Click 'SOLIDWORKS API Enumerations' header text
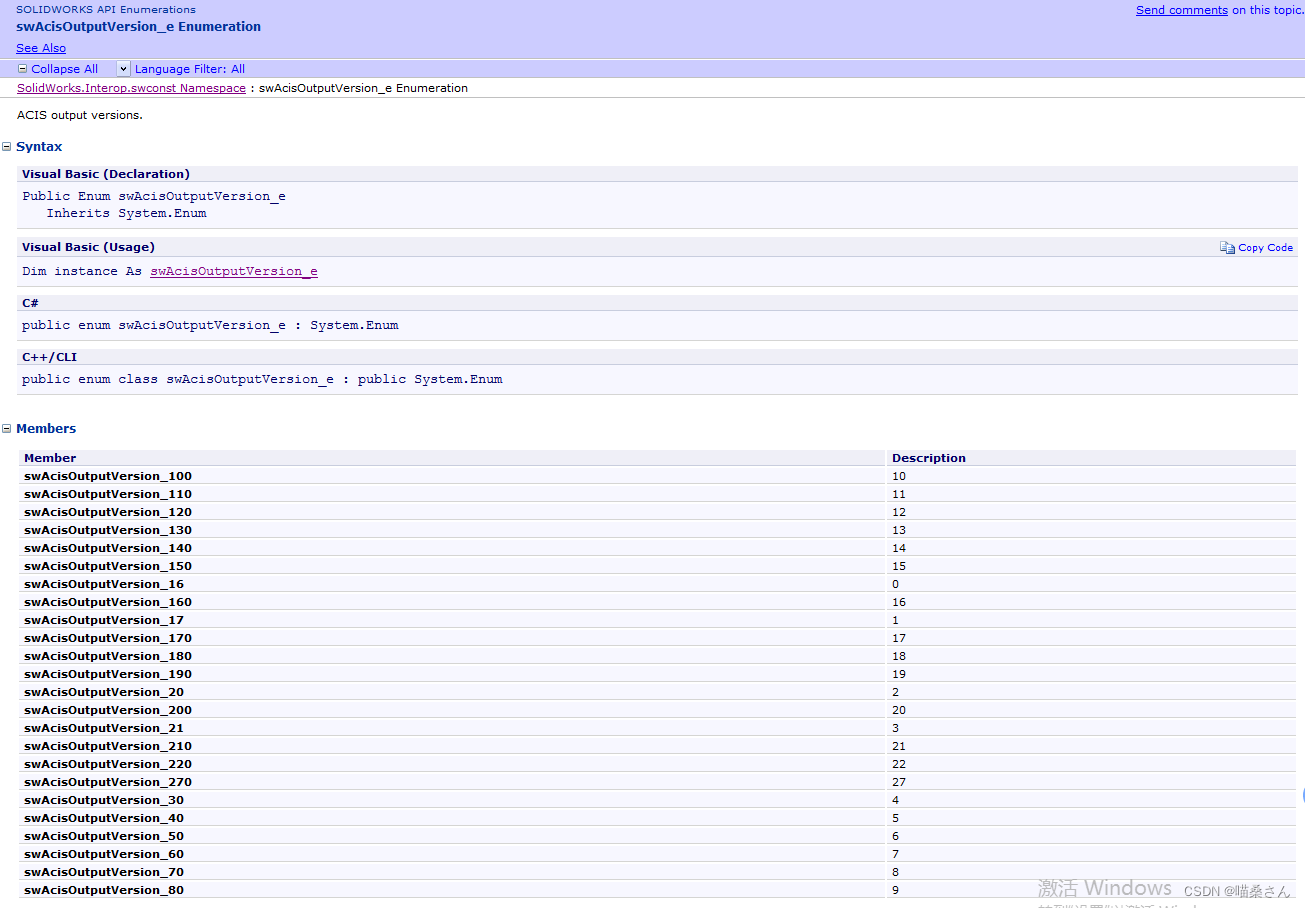This screenshot has width=1305, height=908. point(106,9)
